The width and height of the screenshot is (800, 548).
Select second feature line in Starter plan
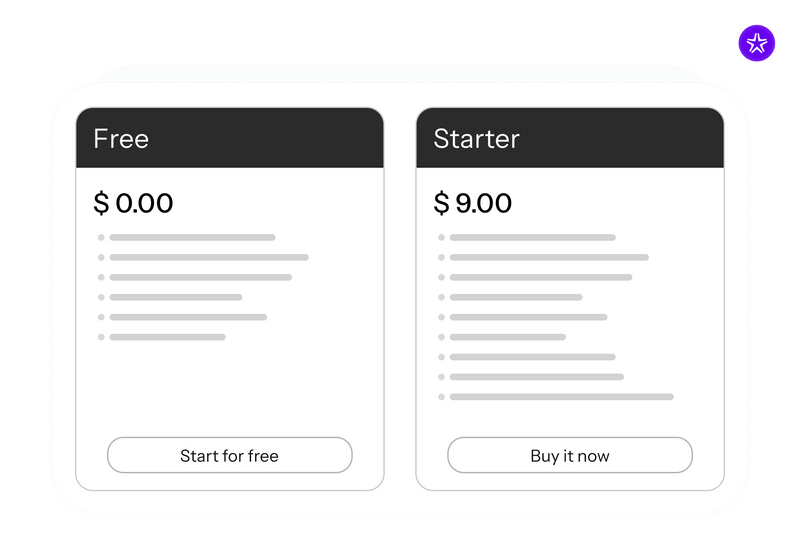point(548,257)
